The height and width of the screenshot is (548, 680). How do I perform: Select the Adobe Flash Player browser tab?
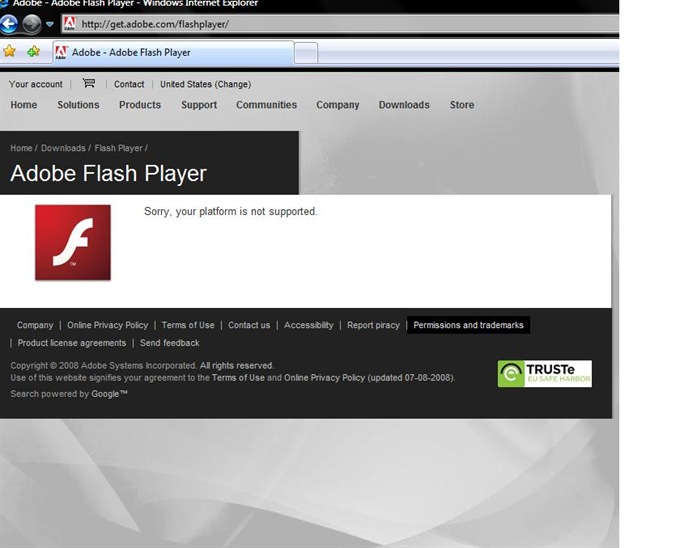click(x=170, y=52)
